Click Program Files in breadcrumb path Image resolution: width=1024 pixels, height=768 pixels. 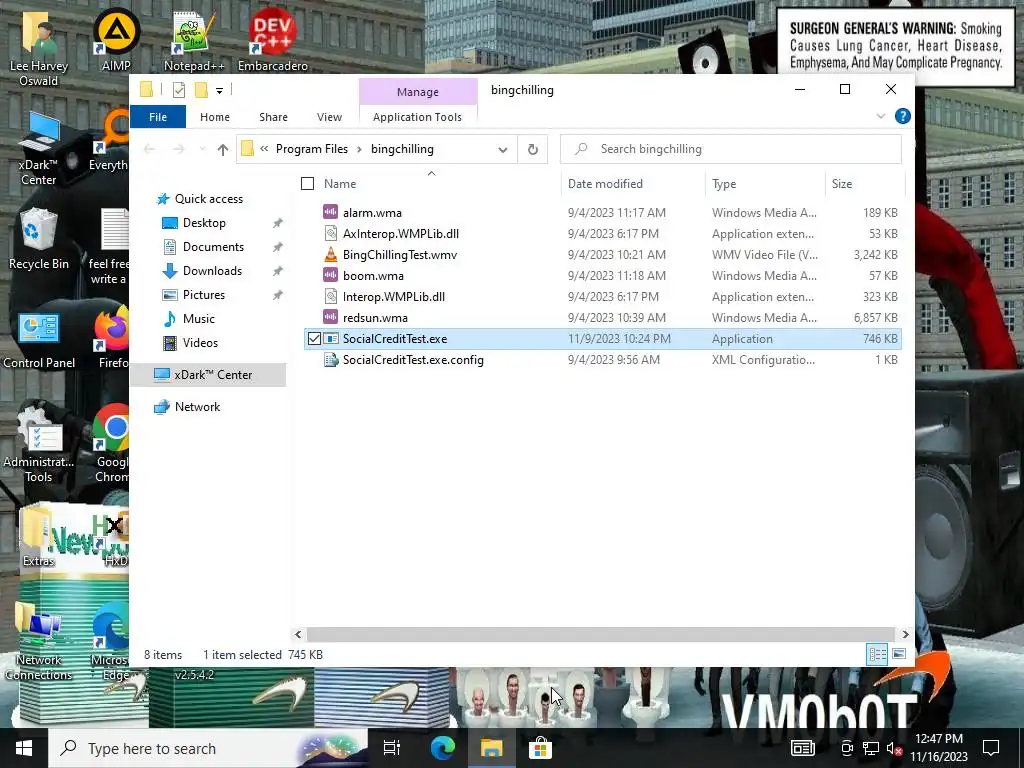coord(312,149)
